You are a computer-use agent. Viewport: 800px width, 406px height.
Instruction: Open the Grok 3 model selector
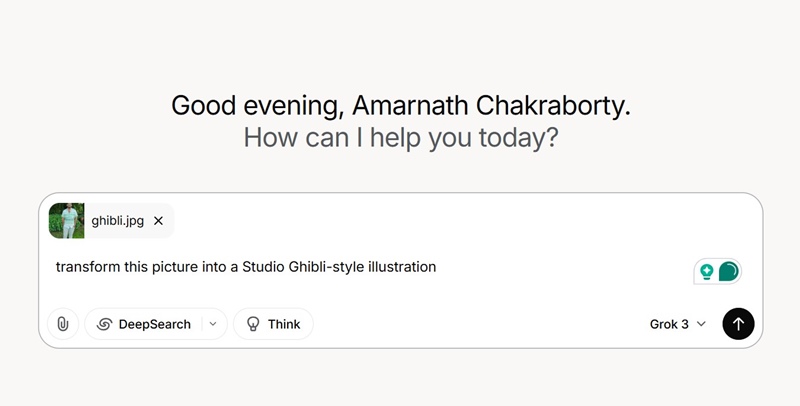(x=678, y=324)
